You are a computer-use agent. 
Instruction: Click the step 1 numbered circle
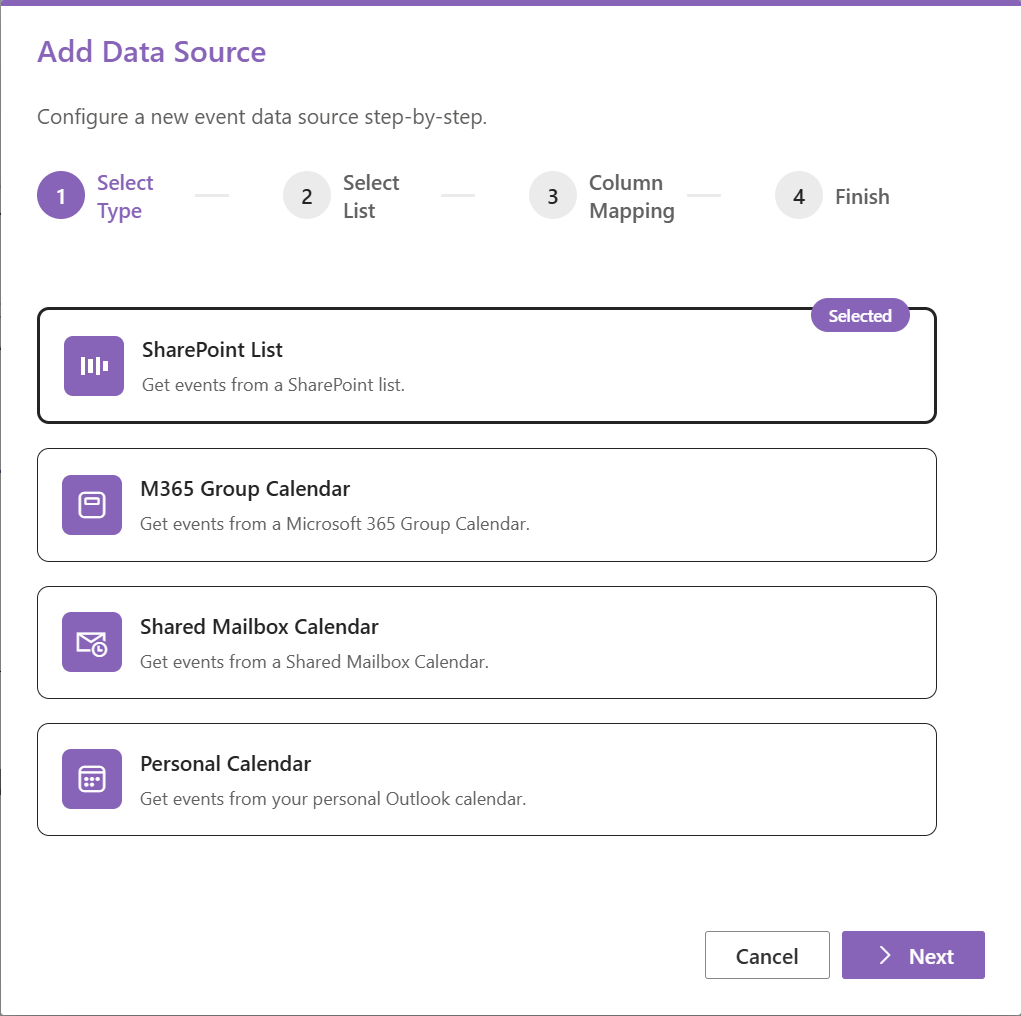click(61, 197)
